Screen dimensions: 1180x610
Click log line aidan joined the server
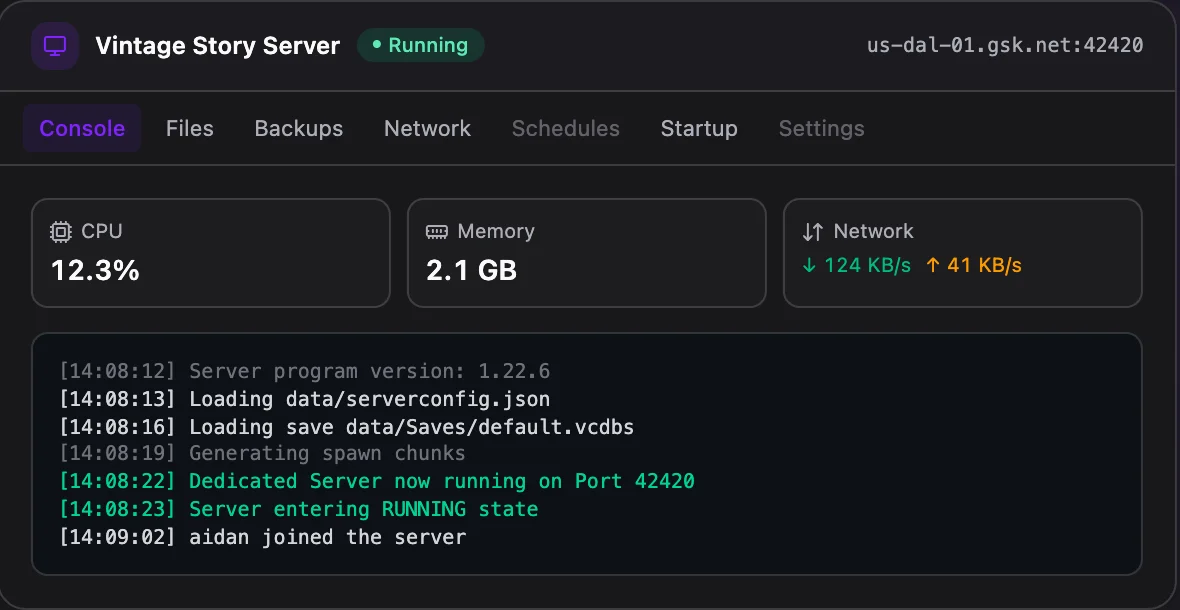point(263,537)
